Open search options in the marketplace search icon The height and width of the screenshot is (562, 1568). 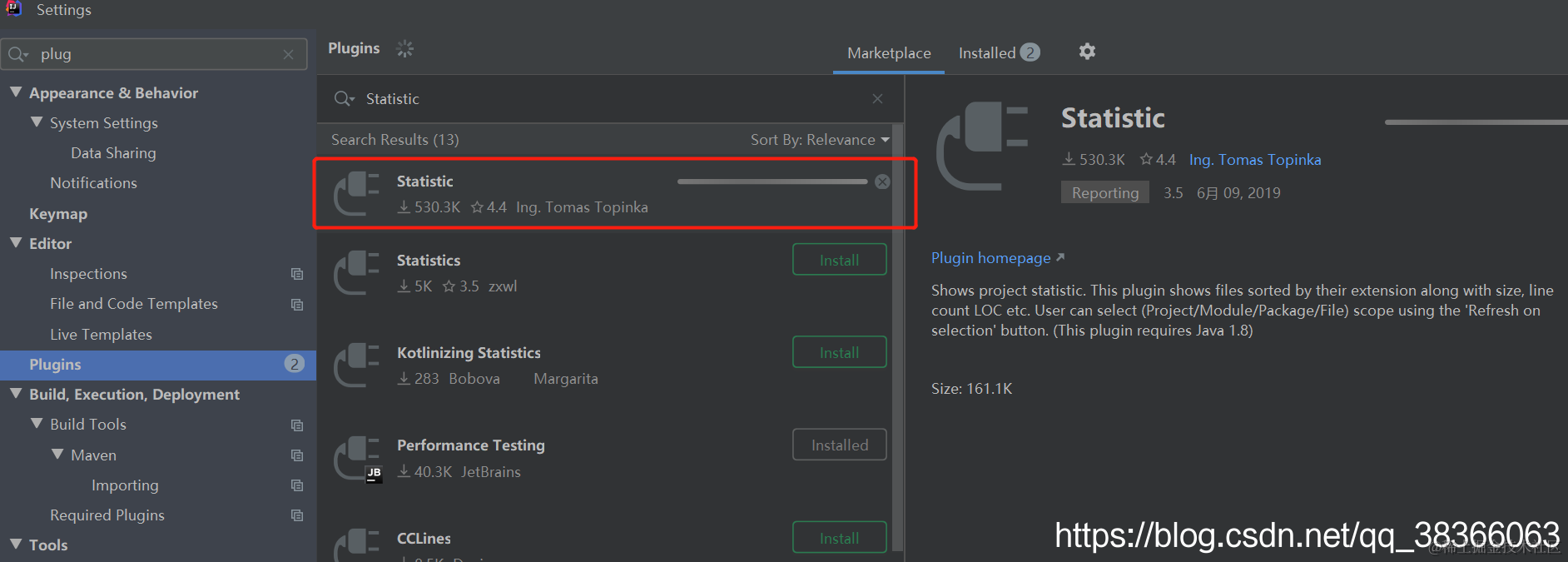344,98
